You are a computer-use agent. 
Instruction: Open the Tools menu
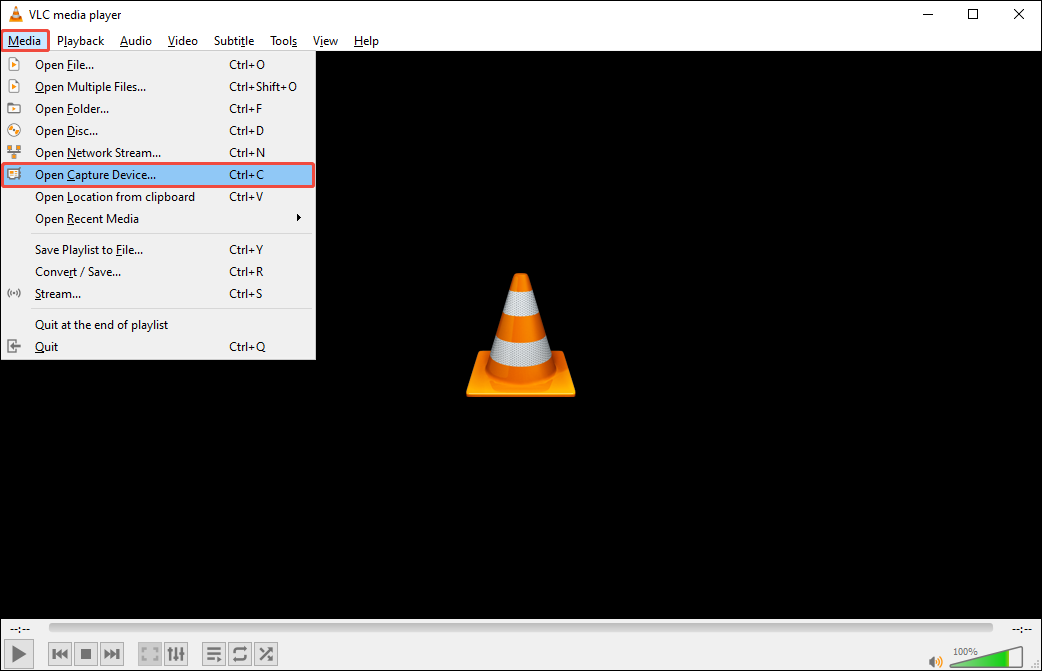click(x=283, y=40)
